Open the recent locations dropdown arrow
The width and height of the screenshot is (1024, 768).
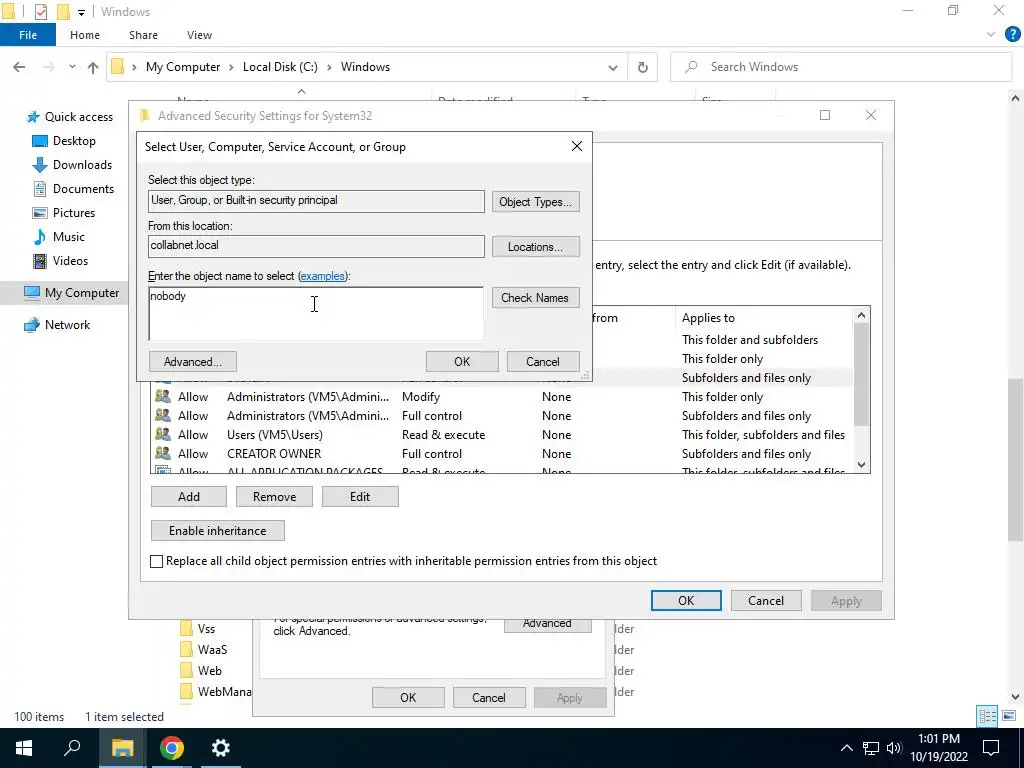point(72,67)
